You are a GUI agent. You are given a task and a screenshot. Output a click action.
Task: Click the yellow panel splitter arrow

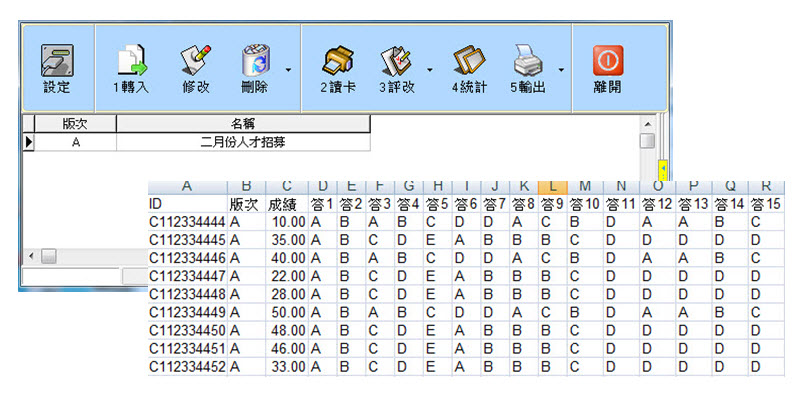coord(662,169)
